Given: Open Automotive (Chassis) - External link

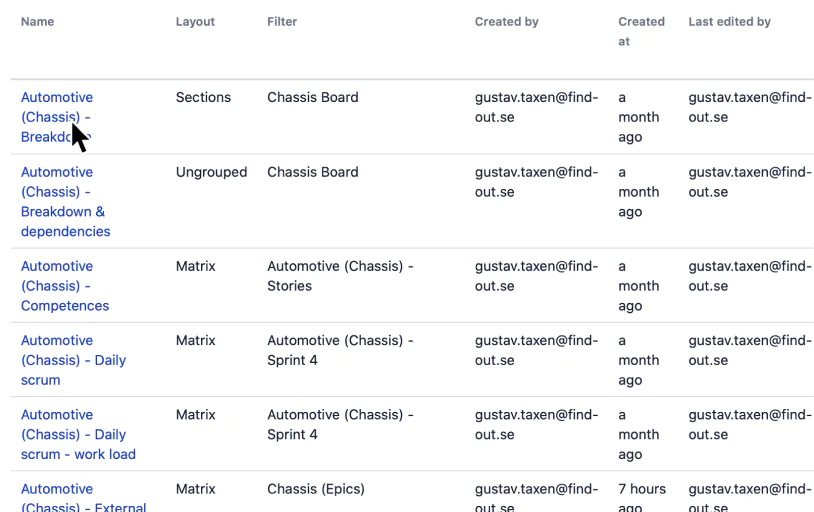Looking at the screenshot, I should pos(84,498).
